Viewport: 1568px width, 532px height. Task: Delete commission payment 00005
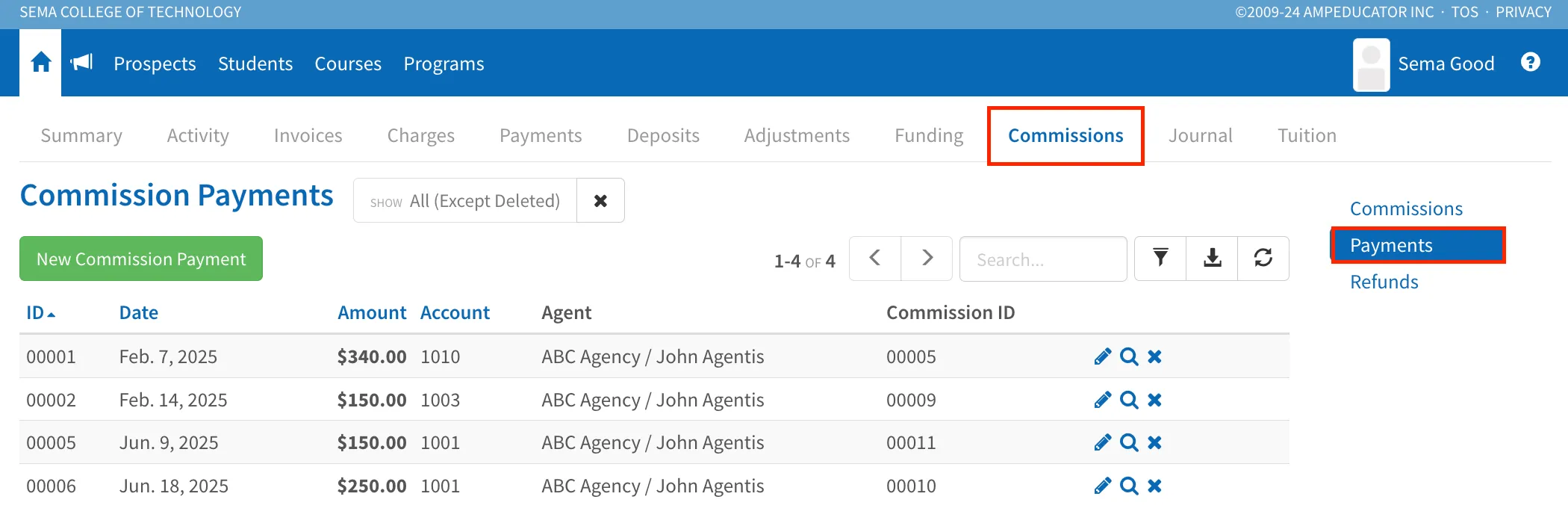(x=1154, y=442)
